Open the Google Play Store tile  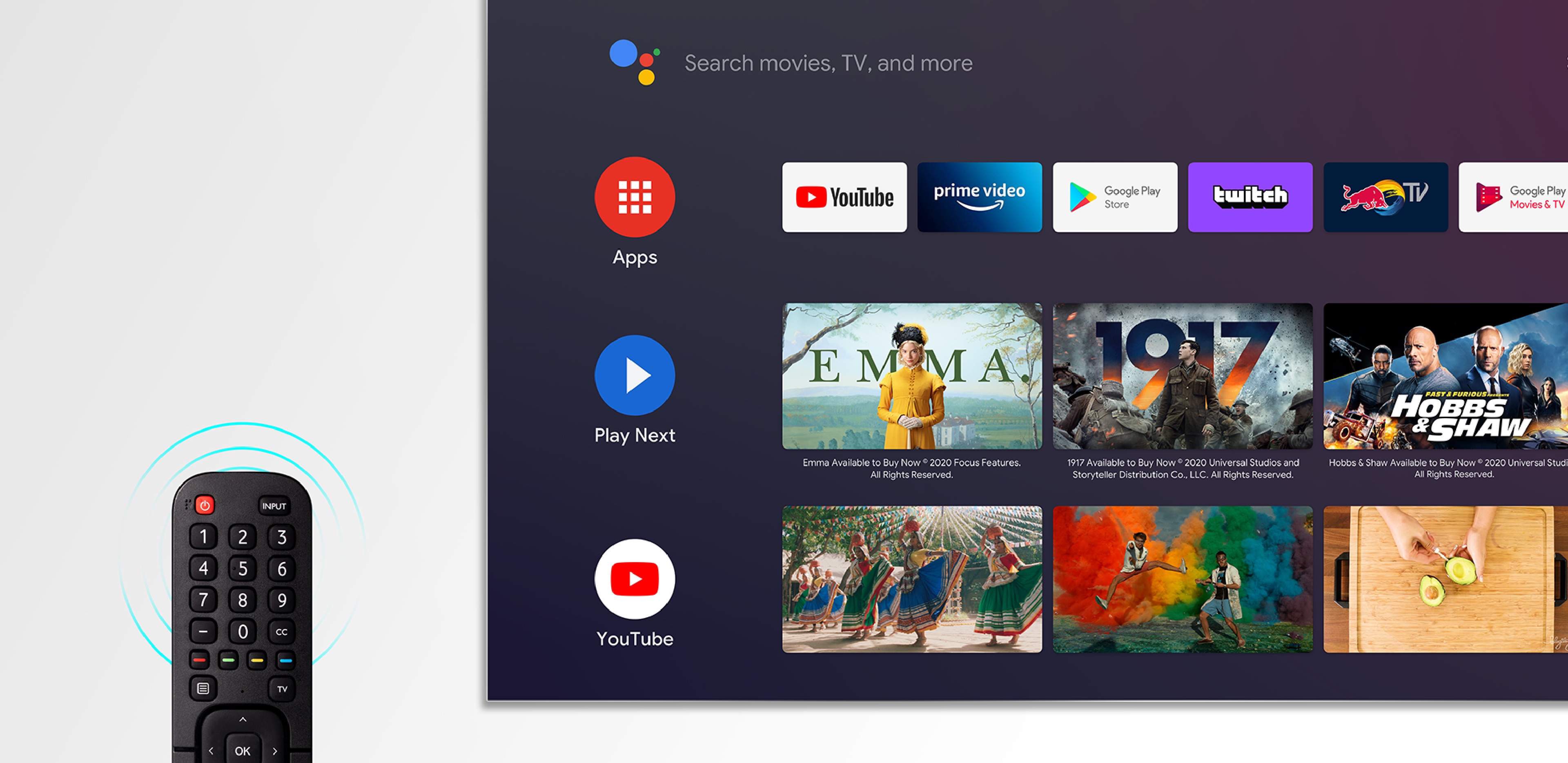1114,197
